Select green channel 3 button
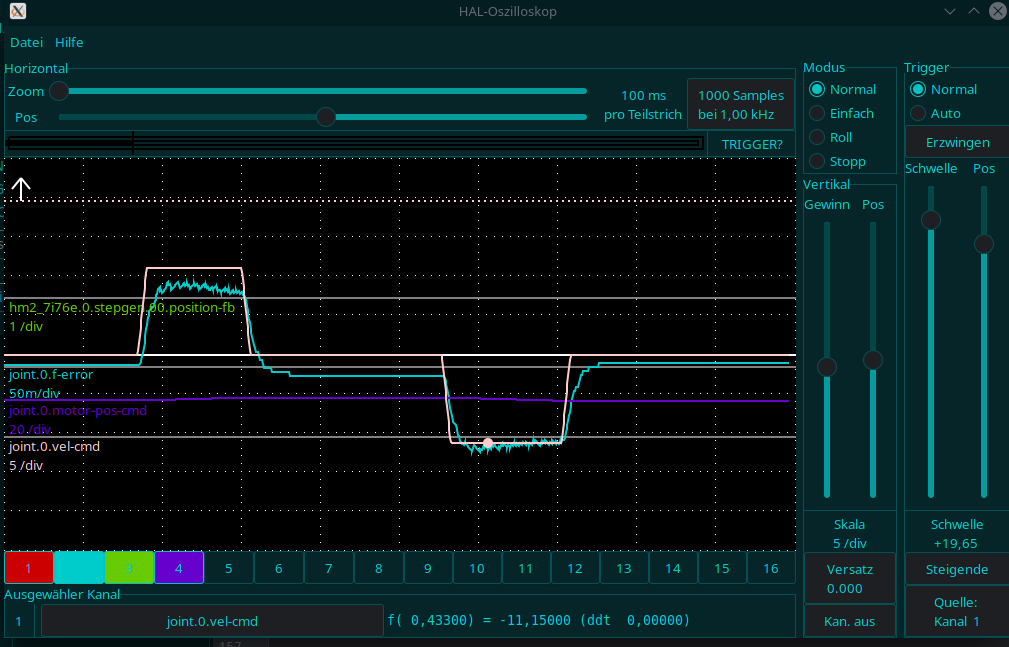1009x647 pixels. [x=129, y=568]
